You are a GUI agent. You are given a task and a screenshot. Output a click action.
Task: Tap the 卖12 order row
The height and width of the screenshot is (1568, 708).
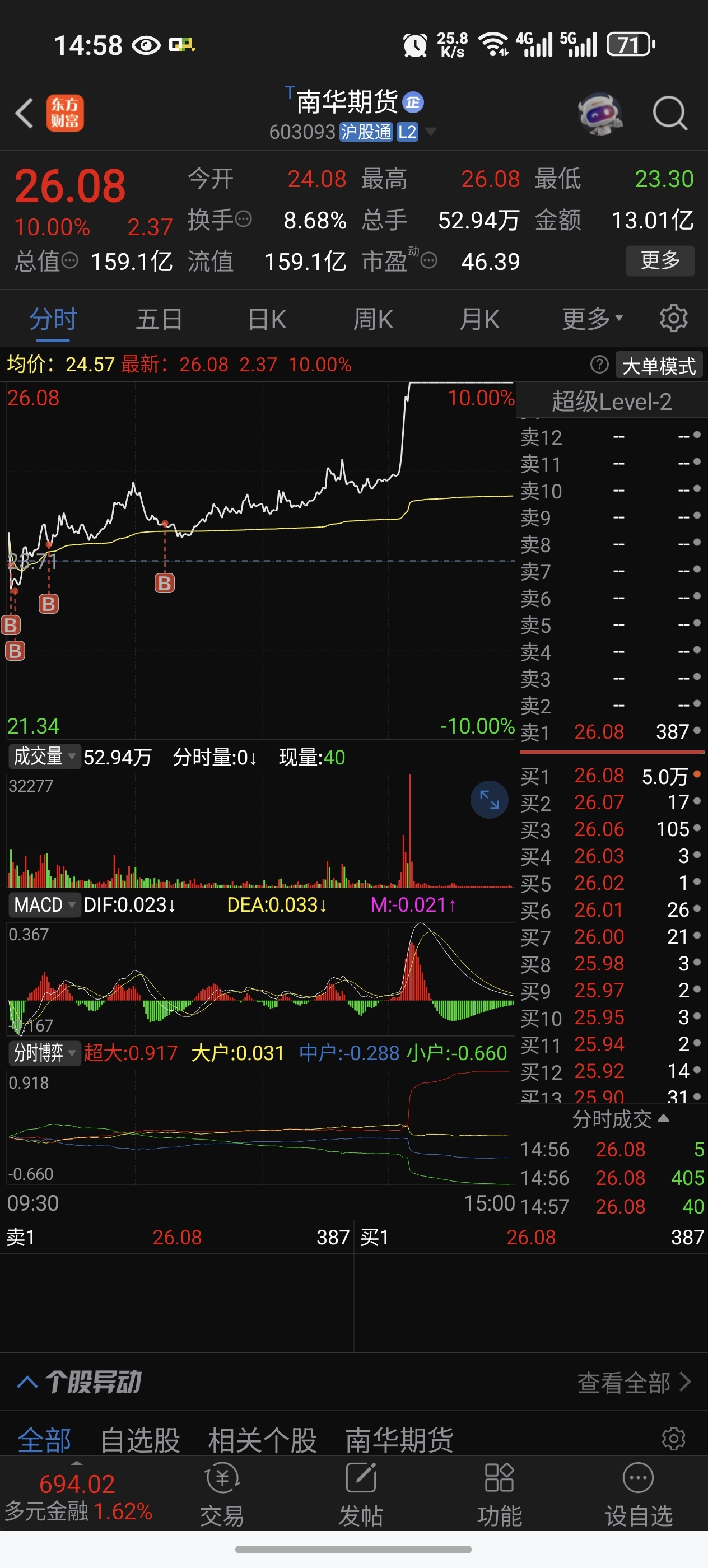612,436
